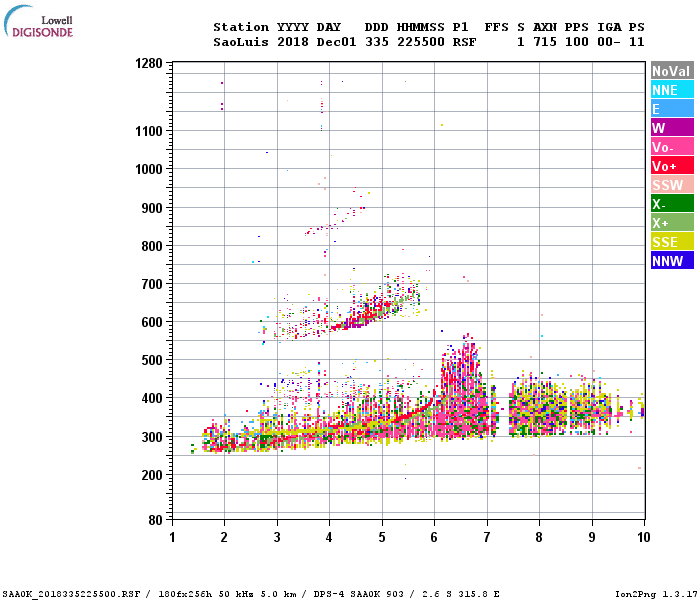Screen dimensions: 700x600
Task: Click the x-axis label 8
Action: (x=539, y=537)
